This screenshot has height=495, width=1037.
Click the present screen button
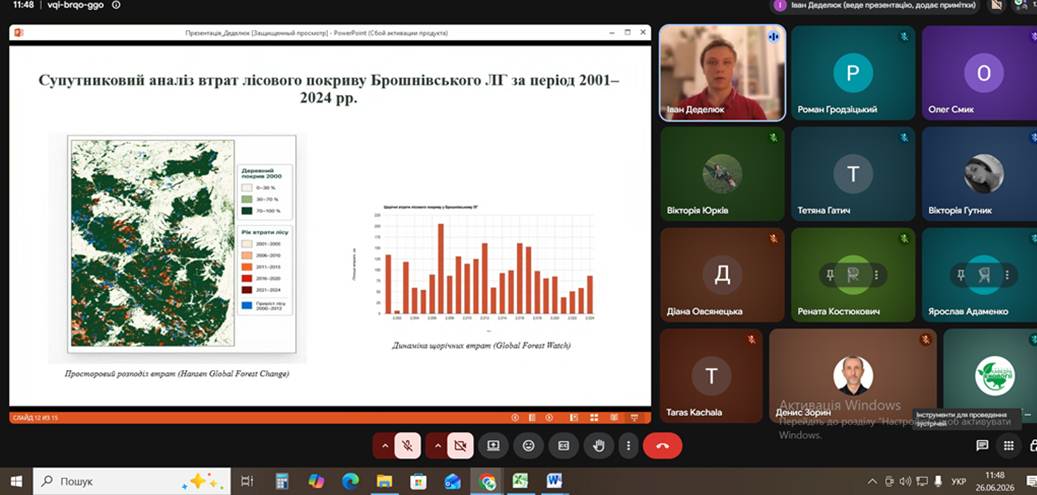coord(493,446)
